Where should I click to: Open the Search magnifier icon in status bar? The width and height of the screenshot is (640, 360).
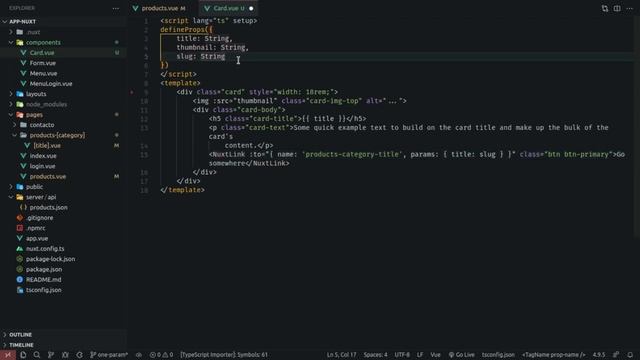(37, 355)
